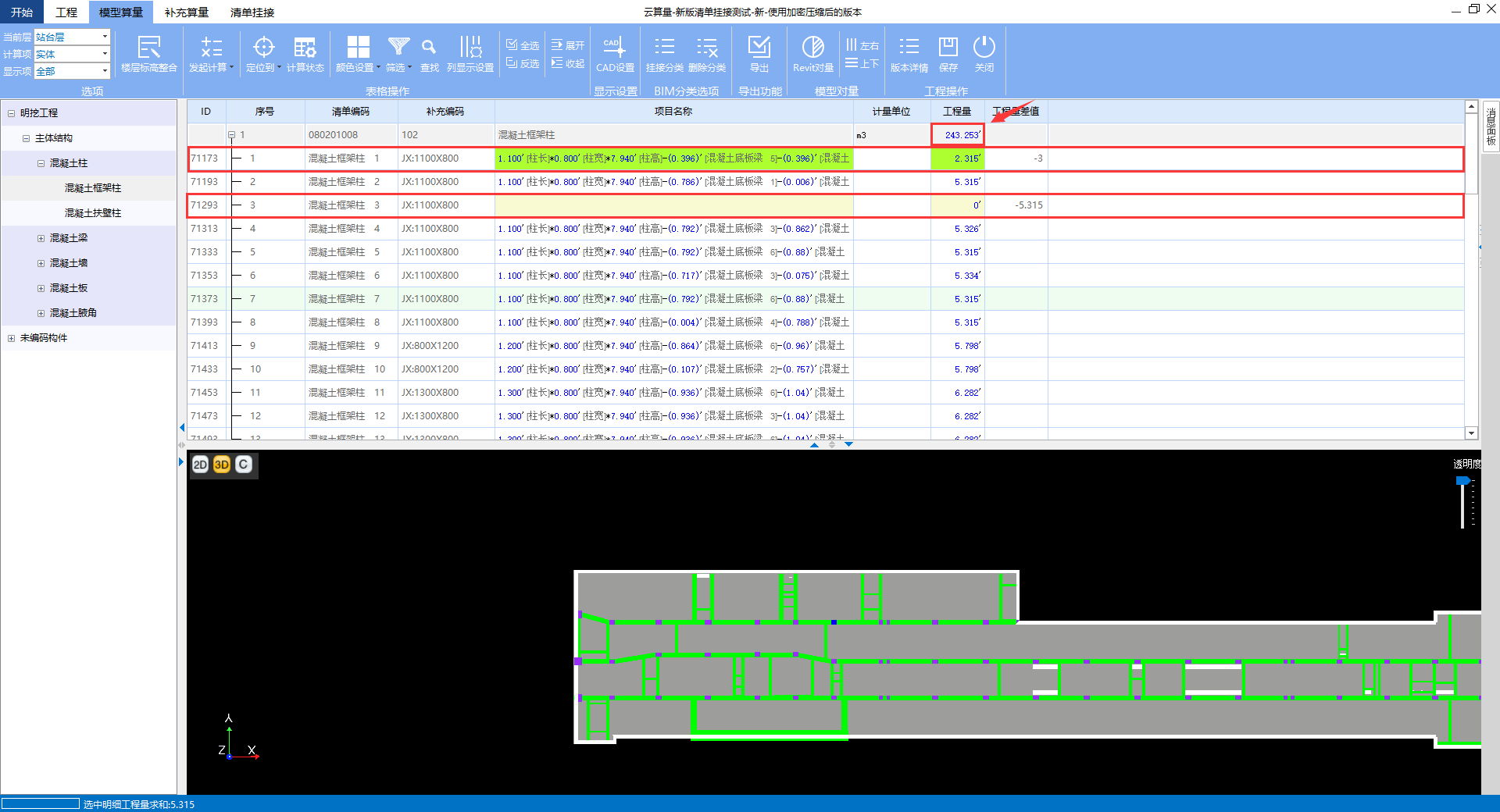Collapse the 混凝土柱 tree node
1500x812 pixels.
[x=41, y=163]
